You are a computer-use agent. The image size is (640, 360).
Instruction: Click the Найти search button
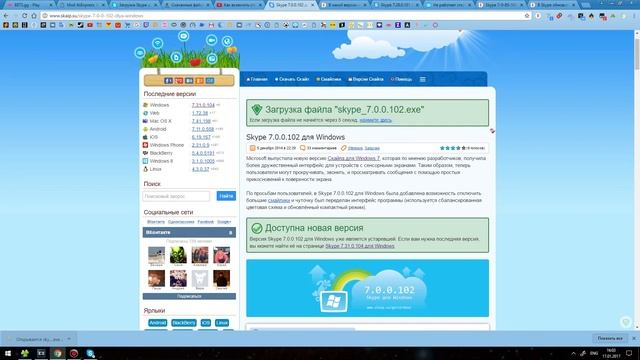[x=226, y=196]
